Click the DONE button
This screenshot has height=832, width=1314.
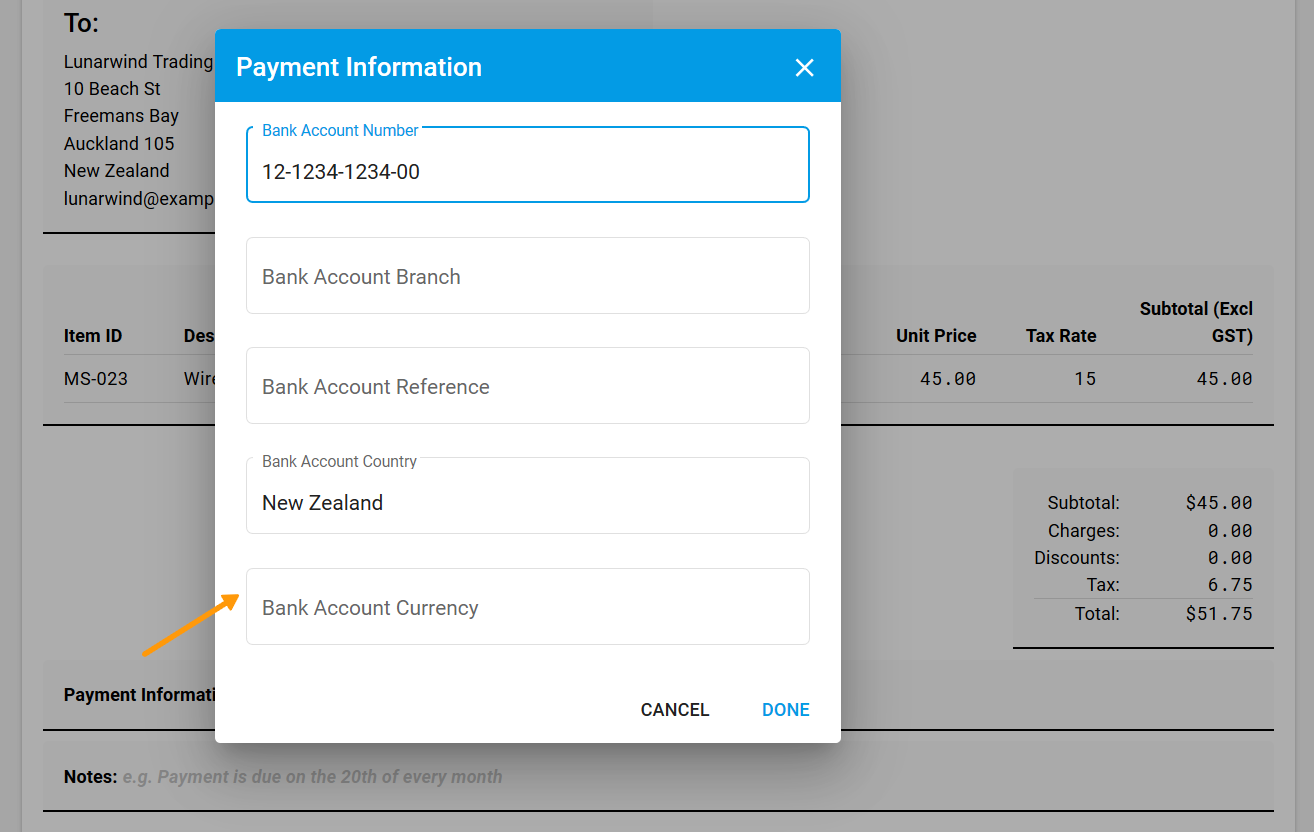[785, 709]
